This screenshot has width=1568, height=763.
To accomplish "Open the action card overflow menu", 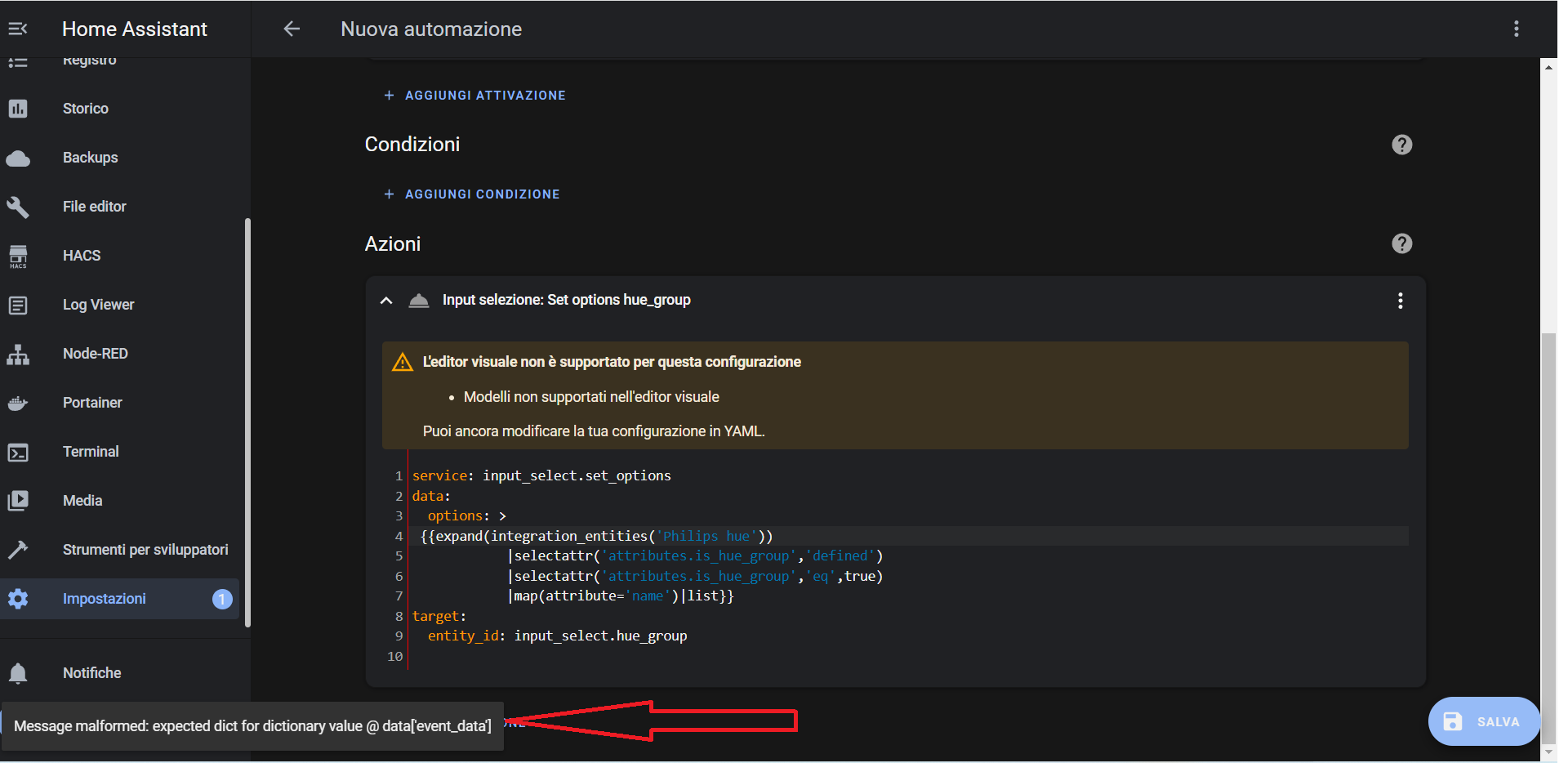I will 1401,301.
